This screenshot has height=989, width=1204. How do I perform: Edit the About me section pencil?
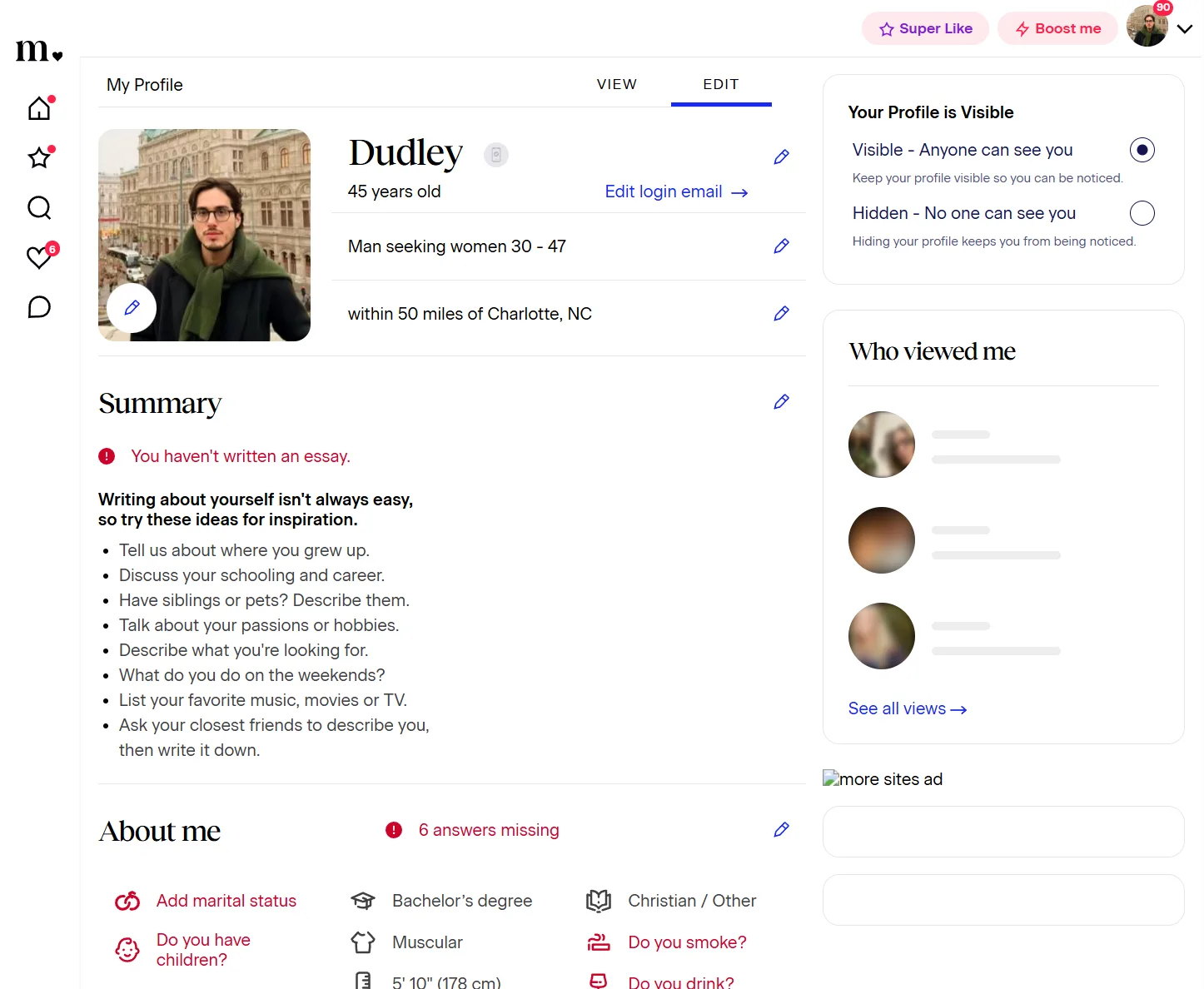coord(781,829)
